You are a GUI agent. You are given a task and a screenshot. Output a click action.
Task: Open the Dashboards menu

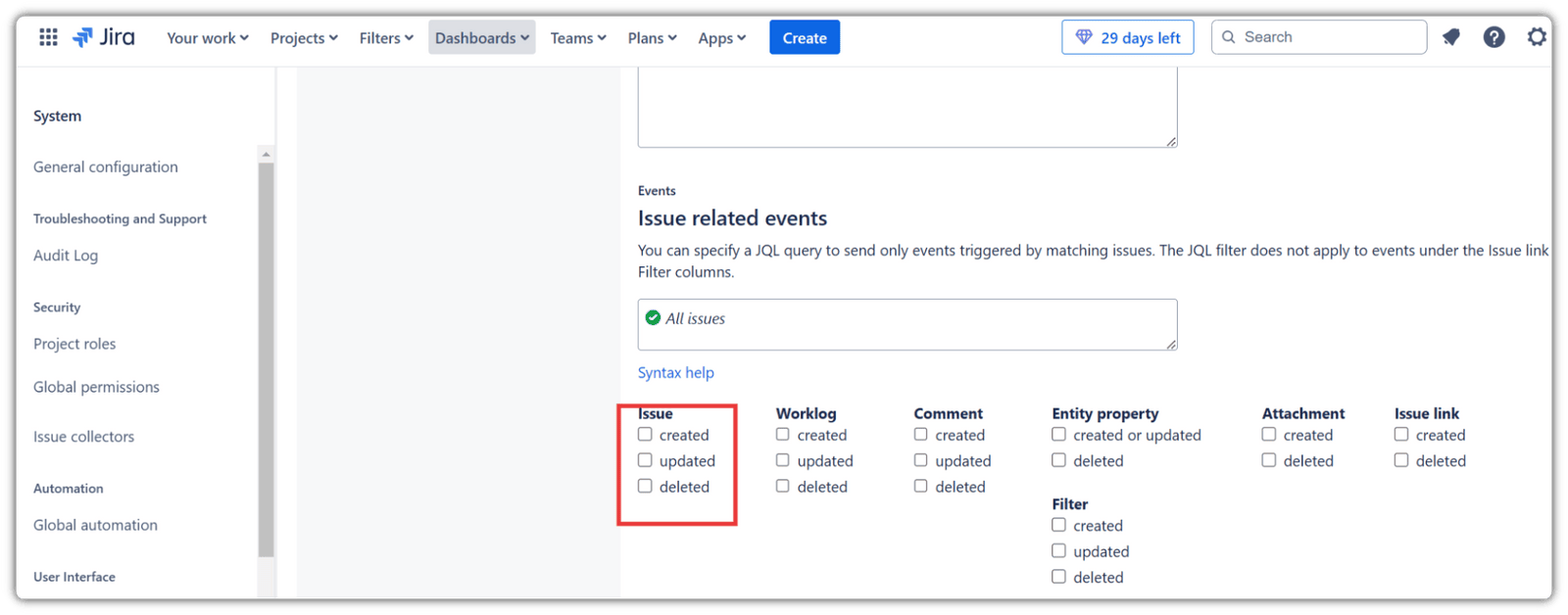click(x=481, y=38)
